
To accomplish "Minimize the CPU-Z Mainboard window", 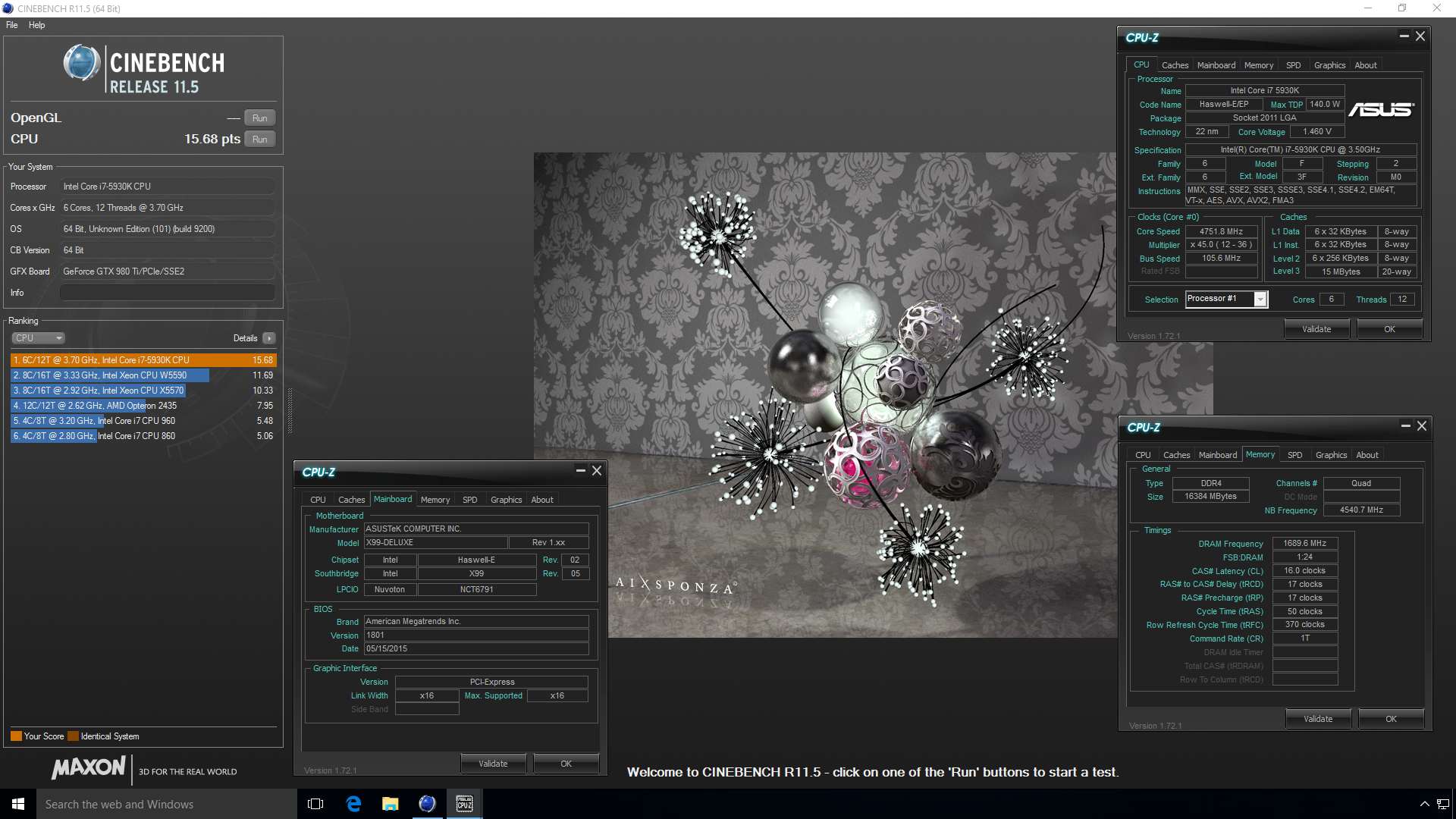I will click(x=580, y=471).
